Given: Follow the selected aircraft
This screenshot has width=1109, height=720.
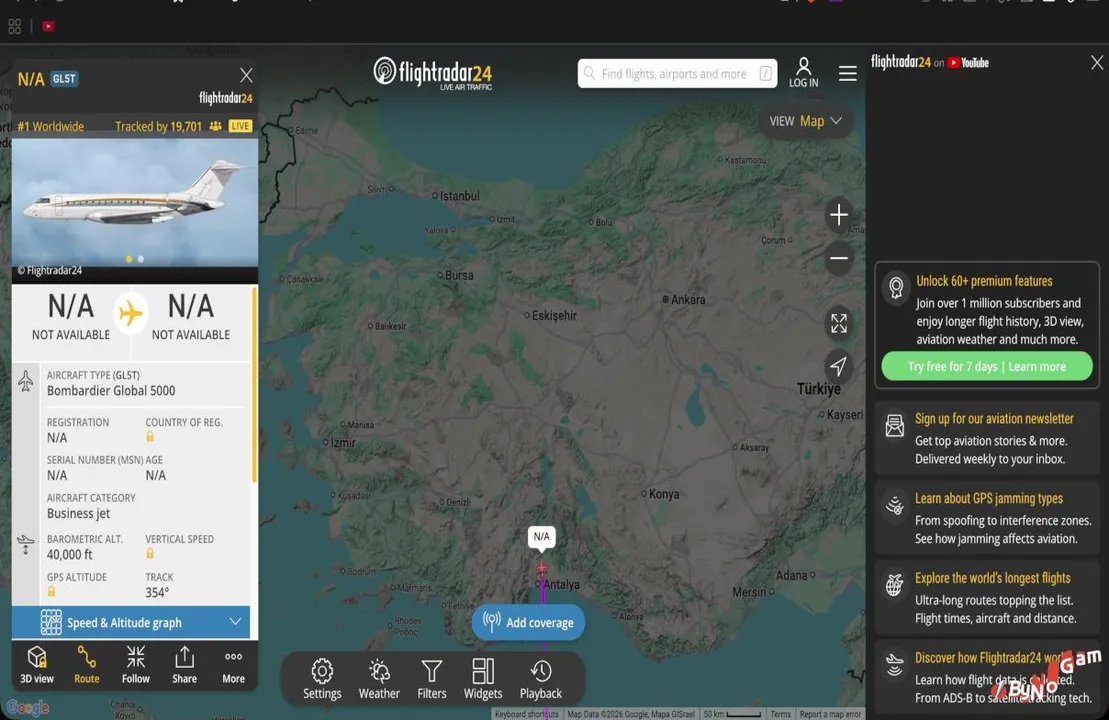Looking at the screenshot, I should (135, 665).
